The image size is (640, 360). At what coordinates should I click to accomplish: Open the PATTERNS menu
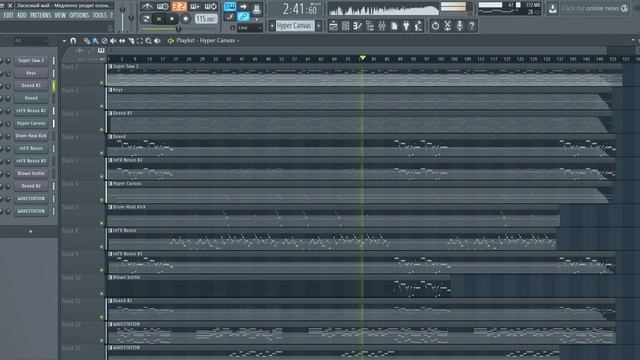tap(40, 15)
